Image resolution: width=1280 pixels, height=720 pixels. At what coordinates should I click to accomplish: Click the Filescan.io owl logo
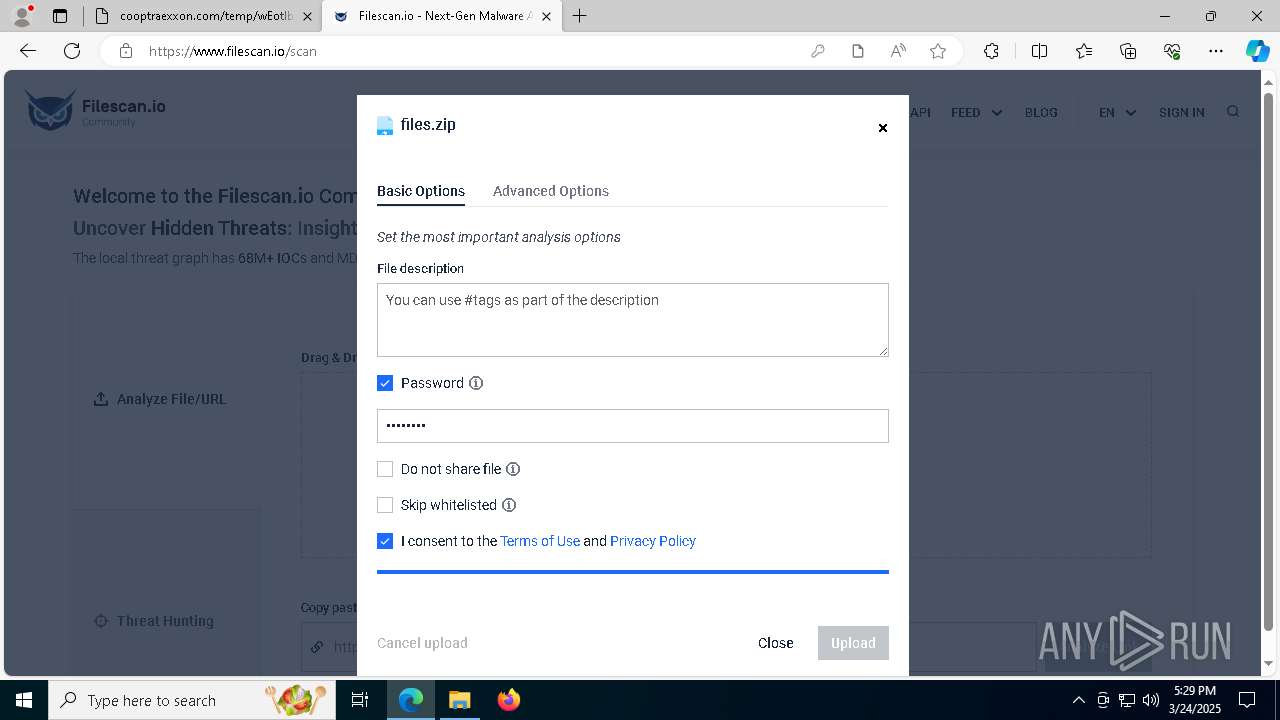(x=50, y=110)
